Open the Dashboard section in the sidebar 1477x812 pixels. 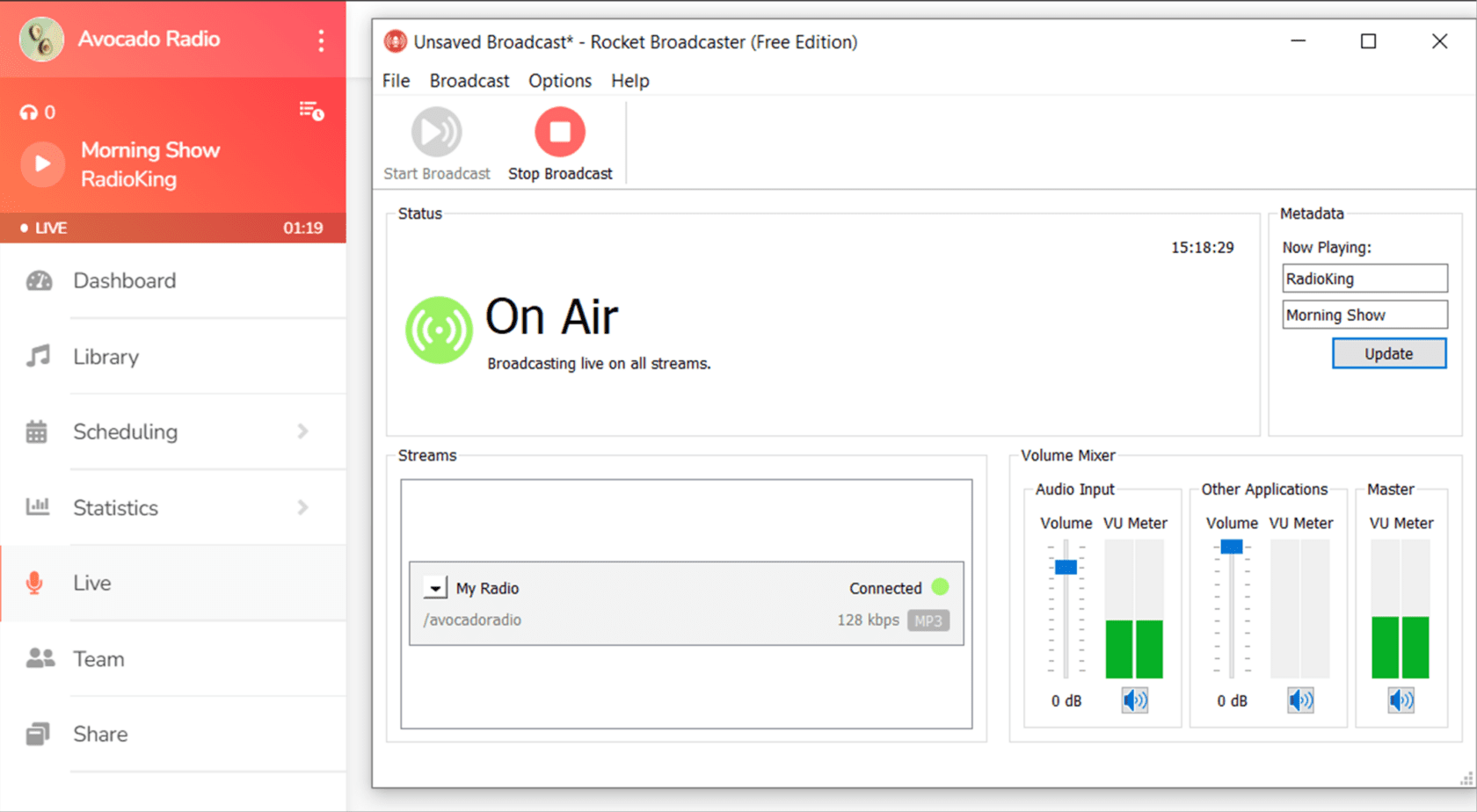coord(124,280)
